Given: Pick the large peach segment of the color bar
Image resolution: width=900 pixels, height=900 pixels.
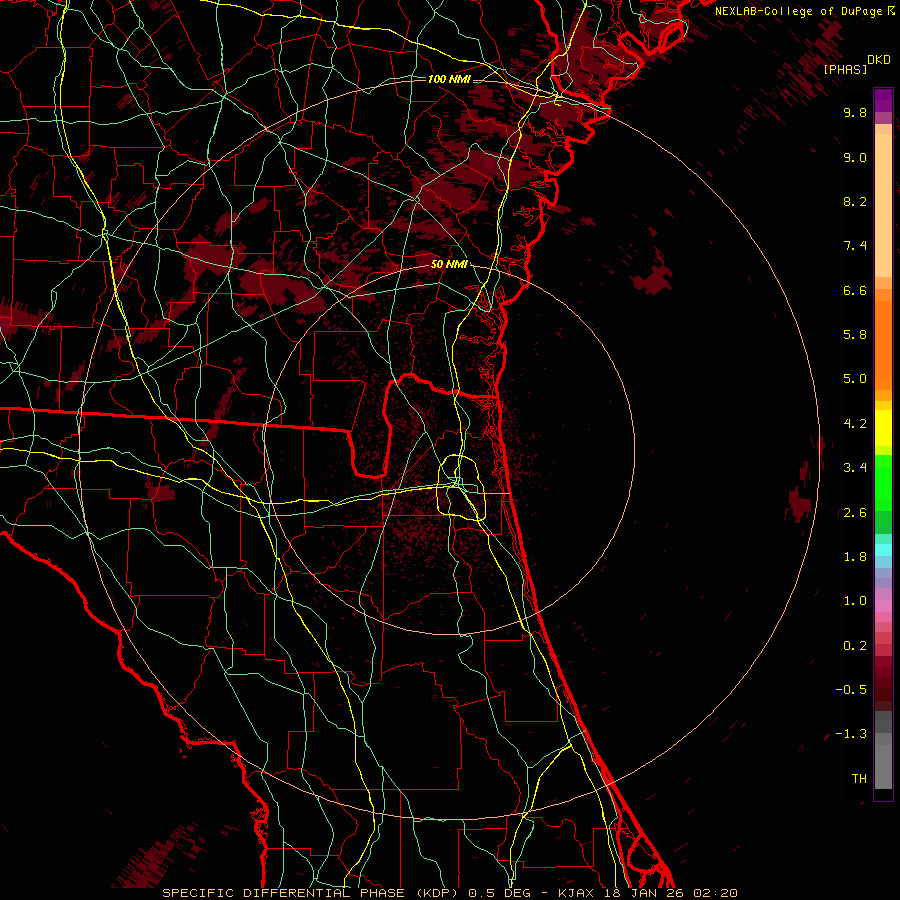Looking at the screenshot, I should coord(883,205).
